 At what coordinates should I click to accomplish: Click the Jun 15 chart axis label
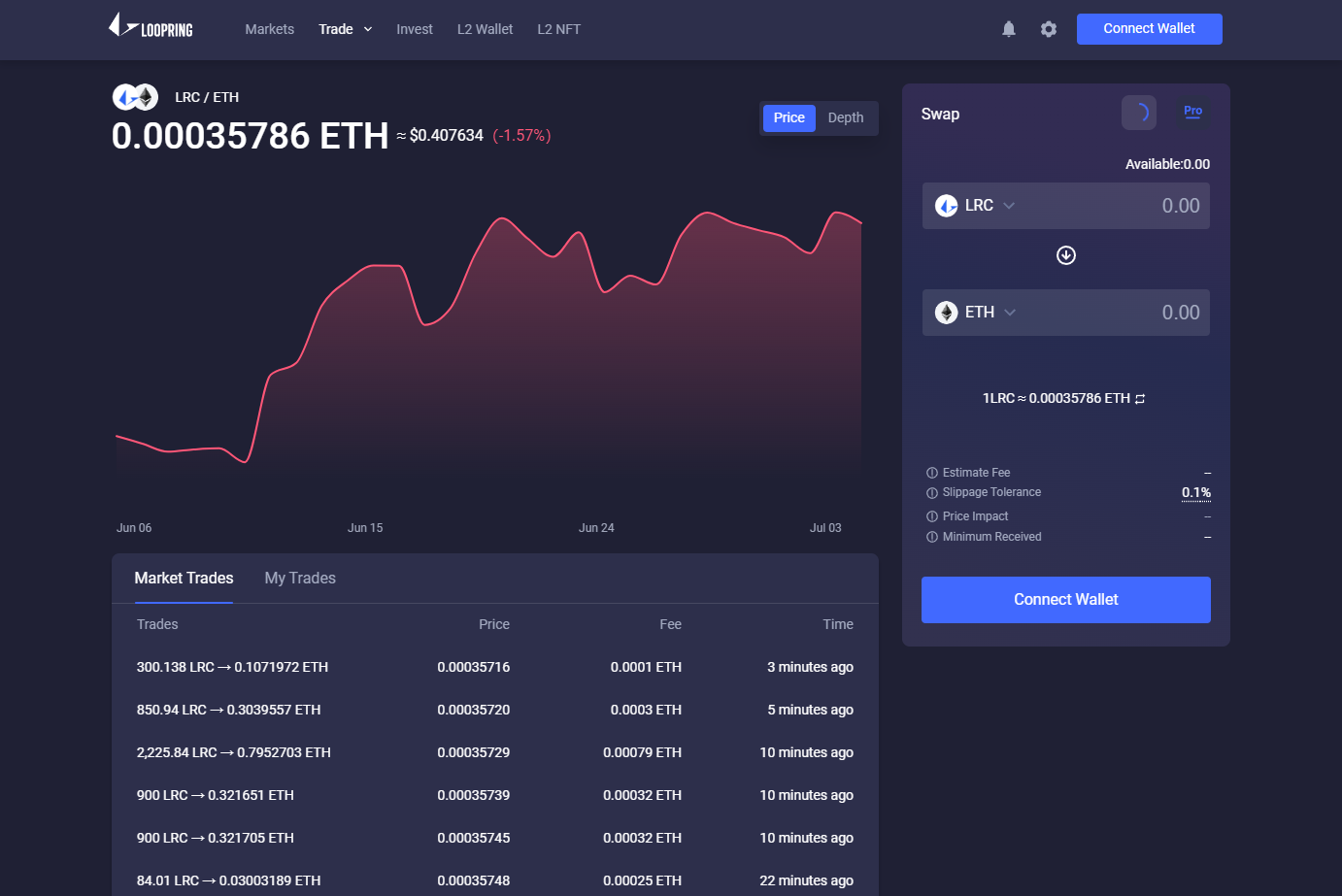pos(365,528)
